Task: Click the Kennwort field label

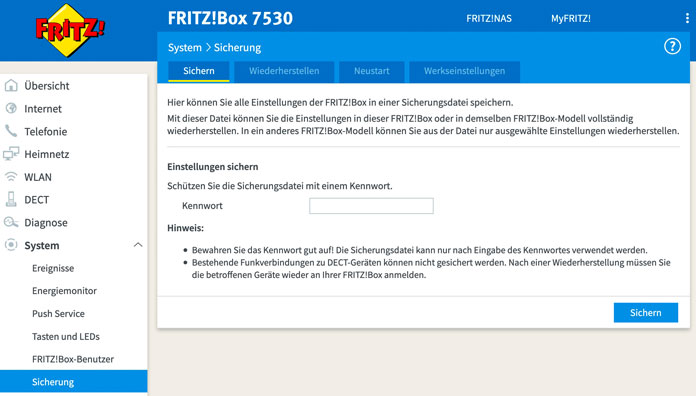Action: 202,206
